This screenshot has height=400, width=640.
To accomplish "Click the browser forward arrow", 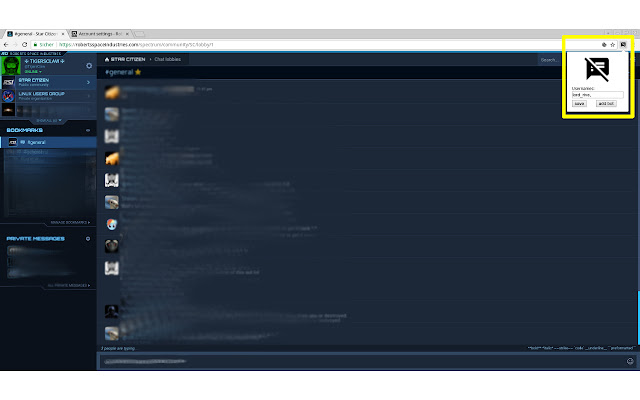I will pyautogui.click(x=15, y=44).
